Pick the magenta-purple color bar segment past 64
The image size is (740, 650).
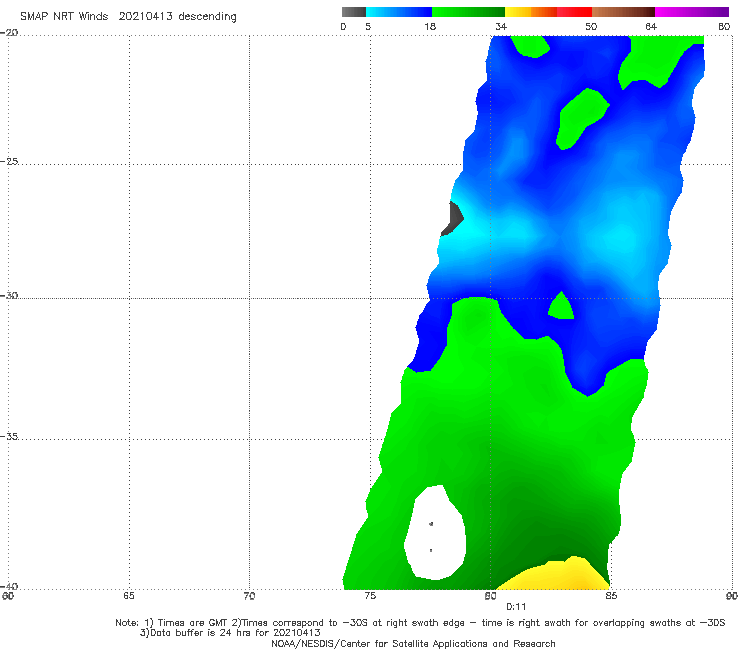(692, 12)
